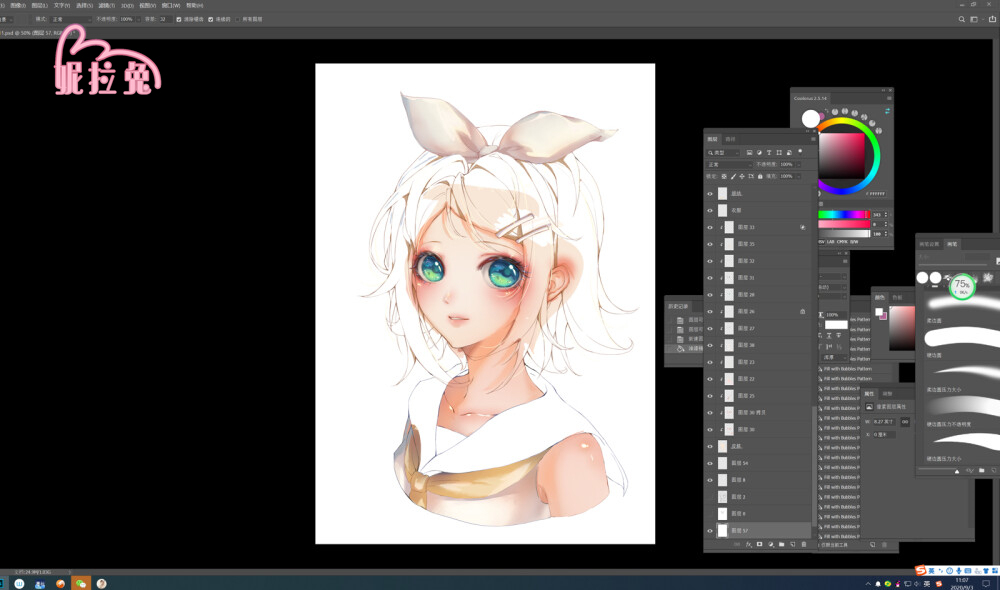Click foreground color swatch in 颜色 panel
This screenshot has height=590, width=1000.
point(879,311)
